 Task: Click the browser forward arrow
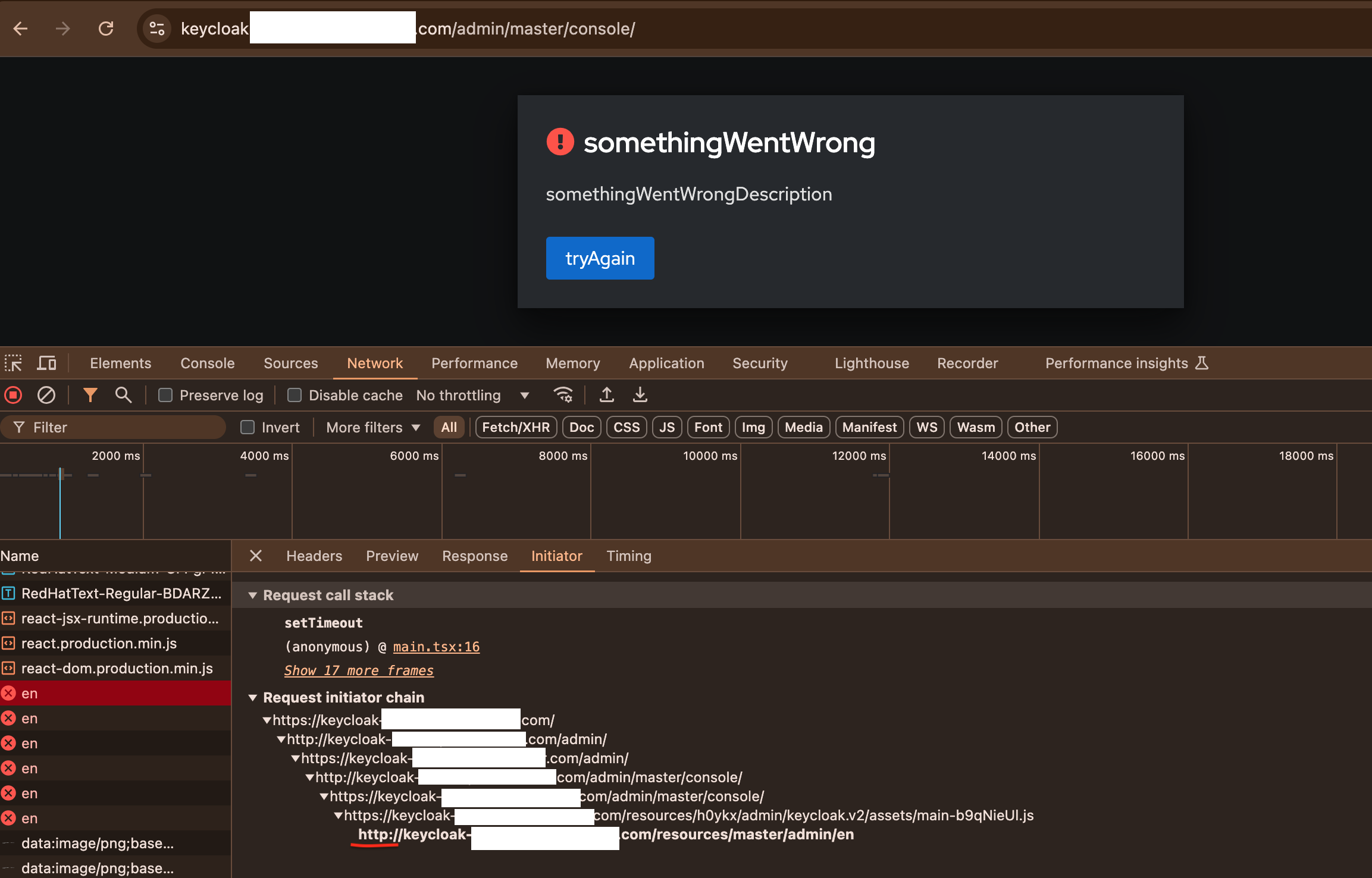(x=62, y=29)
